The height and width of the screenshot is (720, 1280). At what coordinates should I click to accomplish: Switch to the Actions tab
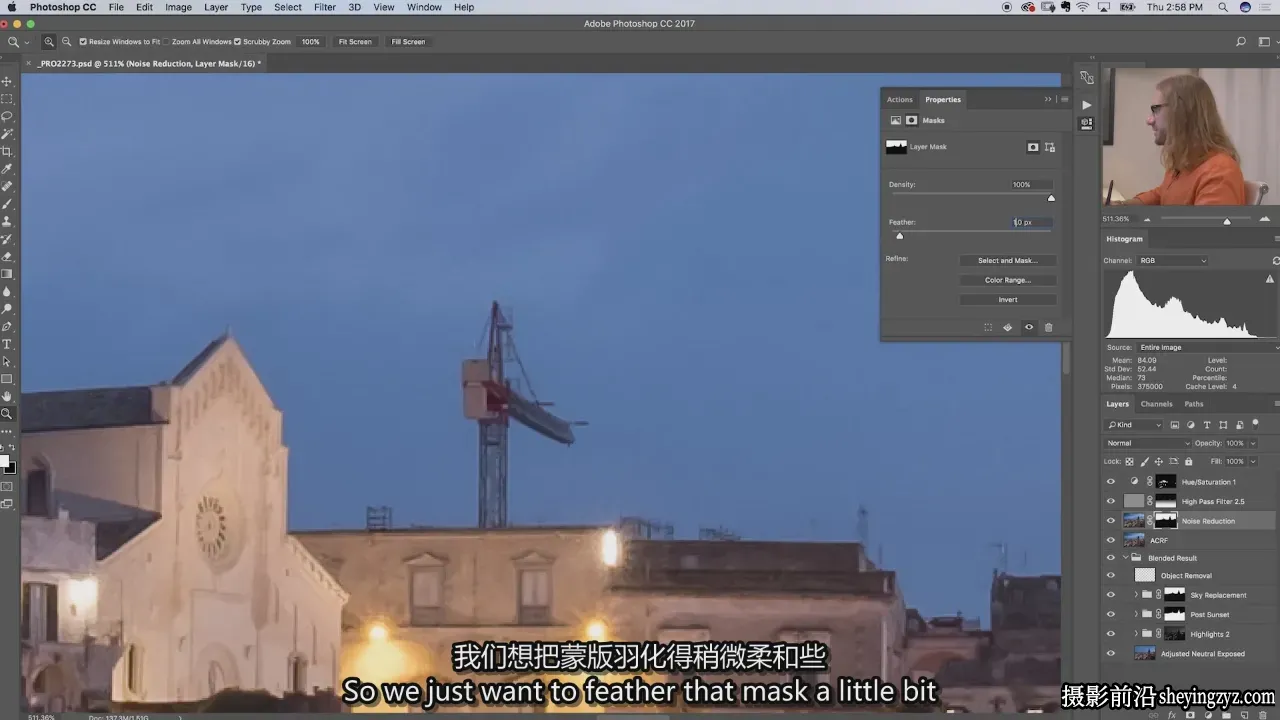[900, 100]
